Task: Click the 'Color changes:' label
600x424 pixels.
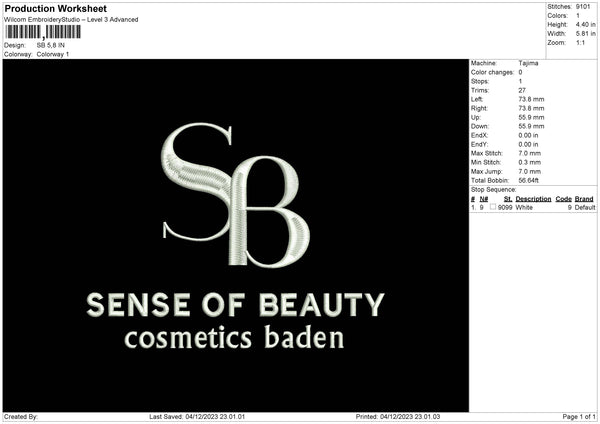Action: point(492,72)
